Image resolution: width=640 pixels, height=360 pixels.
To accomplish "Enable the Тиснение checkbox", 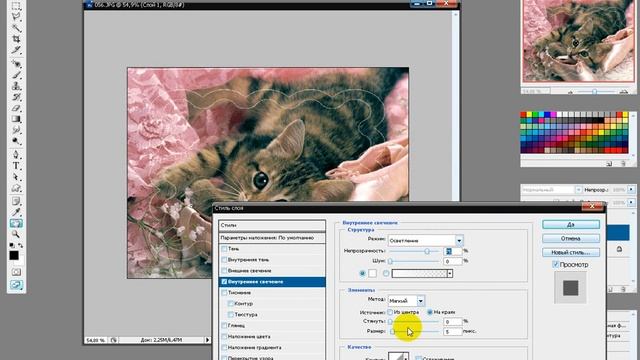I will pyautogui.click(x=224, y=293).
